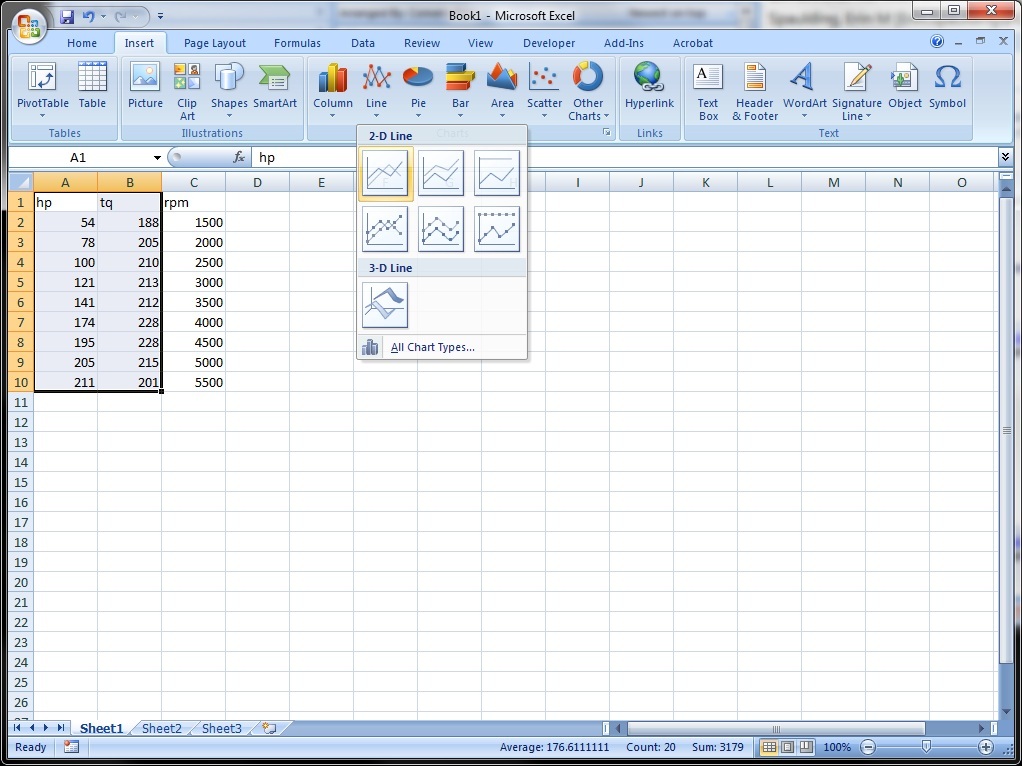
Task: Insert a Text Box
Action: [708, 92]
